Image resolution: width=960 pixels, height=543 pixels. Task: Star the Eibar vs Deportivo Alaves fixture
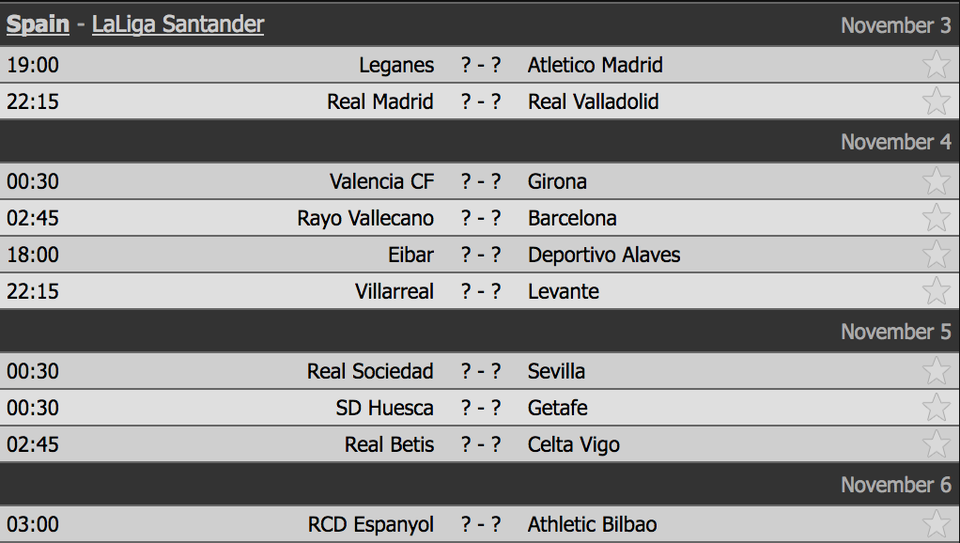[x=936, y=255]
